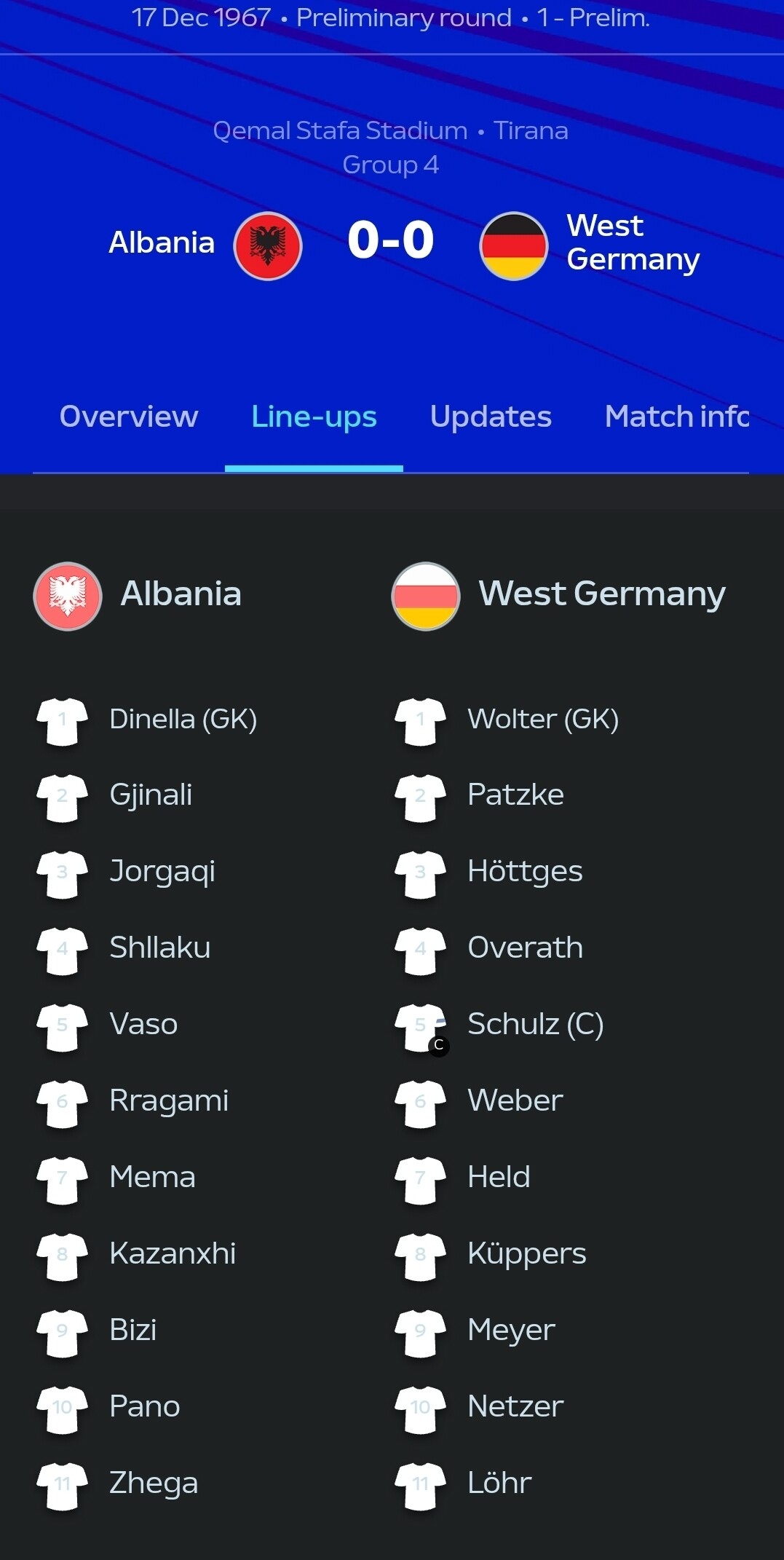Tap Dinella's number 1 shirt icon
Image resolution: width=784 pixels, height=1560 pixels.
tap(63, 721)
